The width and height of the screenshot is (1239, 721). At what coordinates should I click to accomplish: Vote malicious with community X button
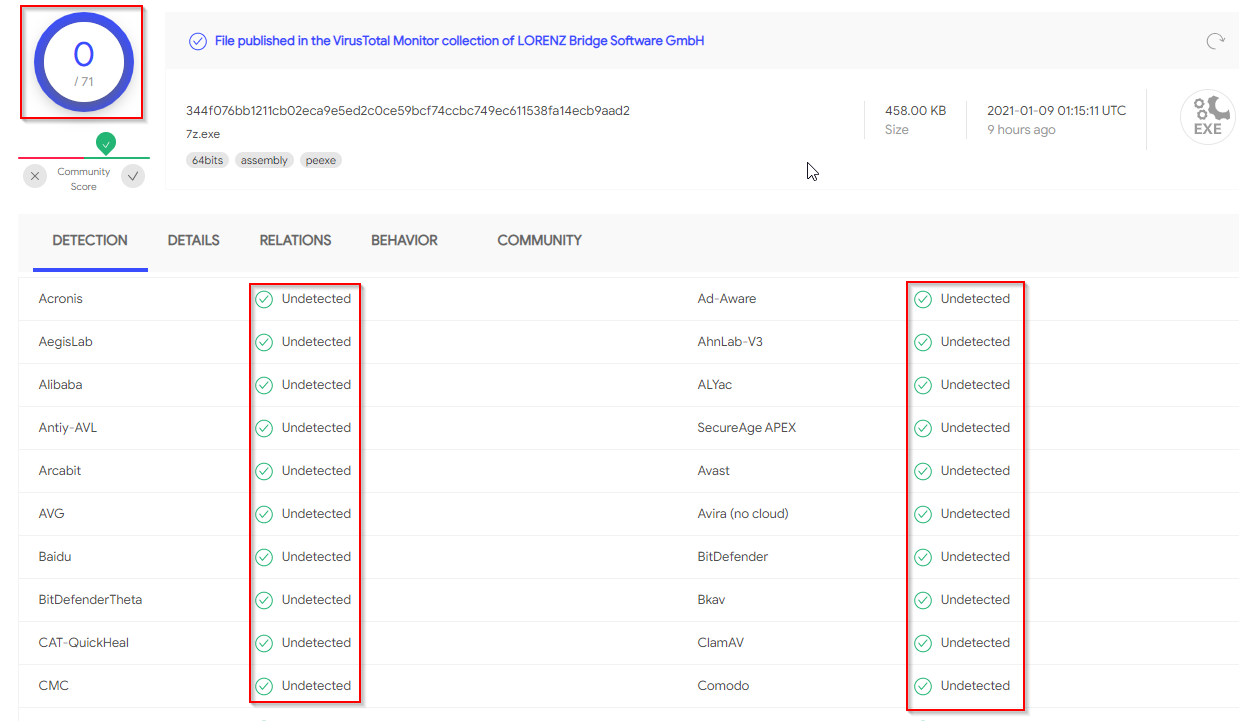tap(35, 177)
